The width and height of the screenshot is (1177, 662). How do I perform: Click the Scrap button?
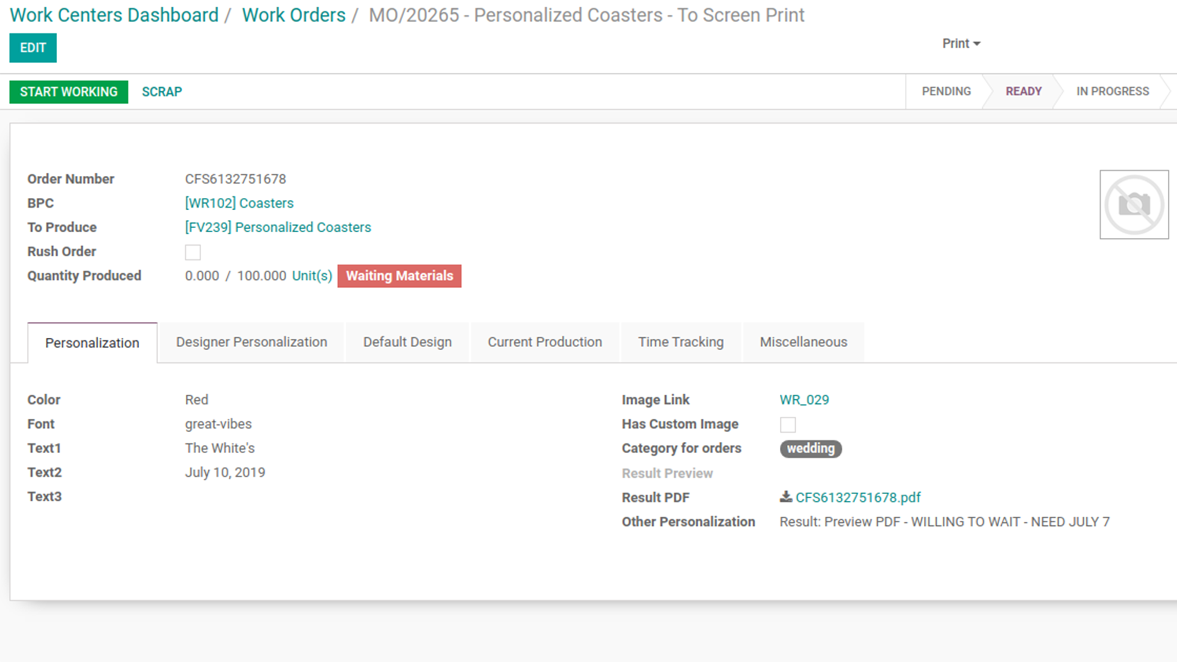pyautogui.click(x=162, y=92)
